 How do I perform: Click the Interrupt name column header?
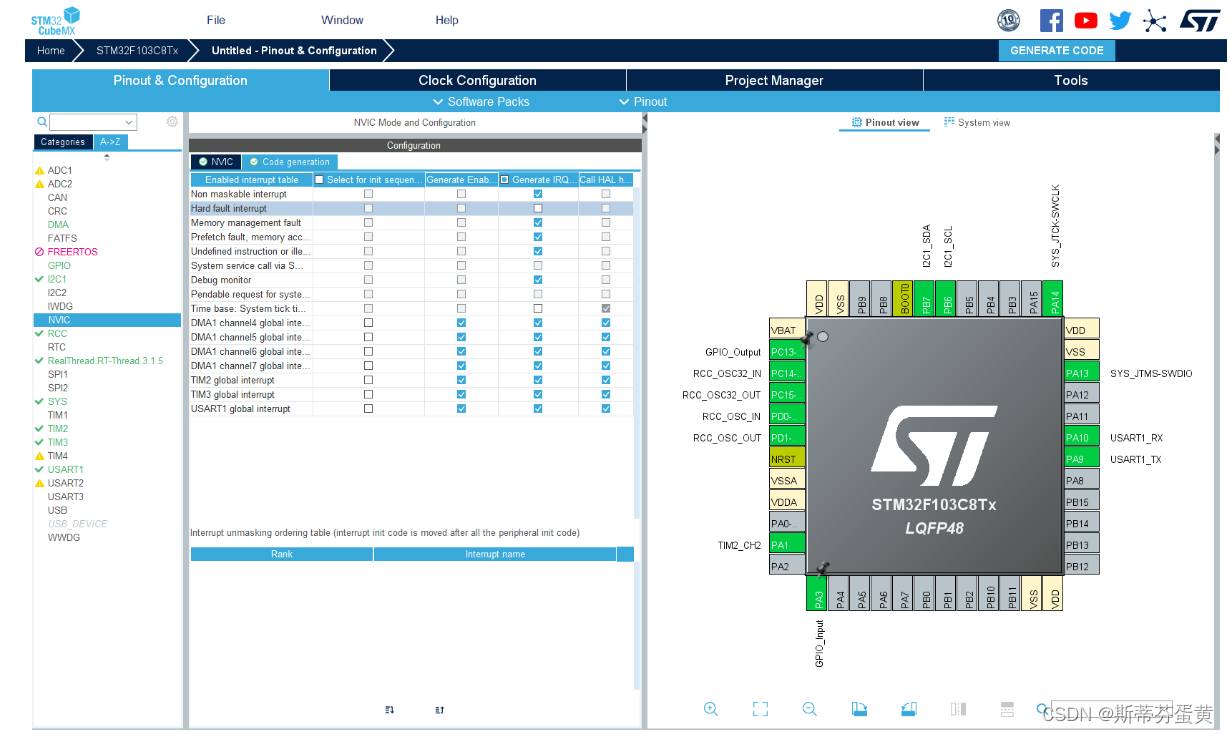(495, 554)
